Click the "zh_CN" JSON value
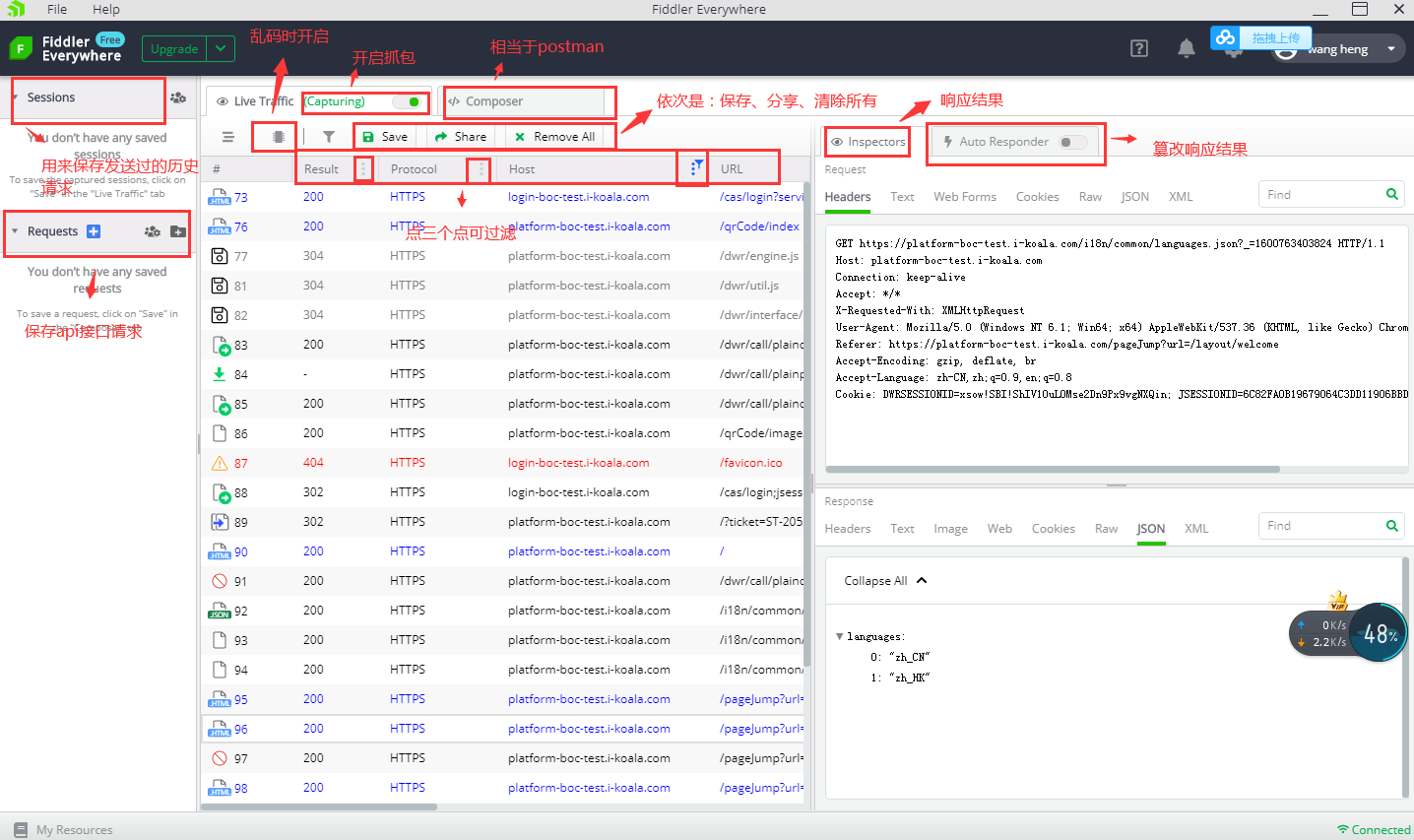 click(x=910, y=657)
